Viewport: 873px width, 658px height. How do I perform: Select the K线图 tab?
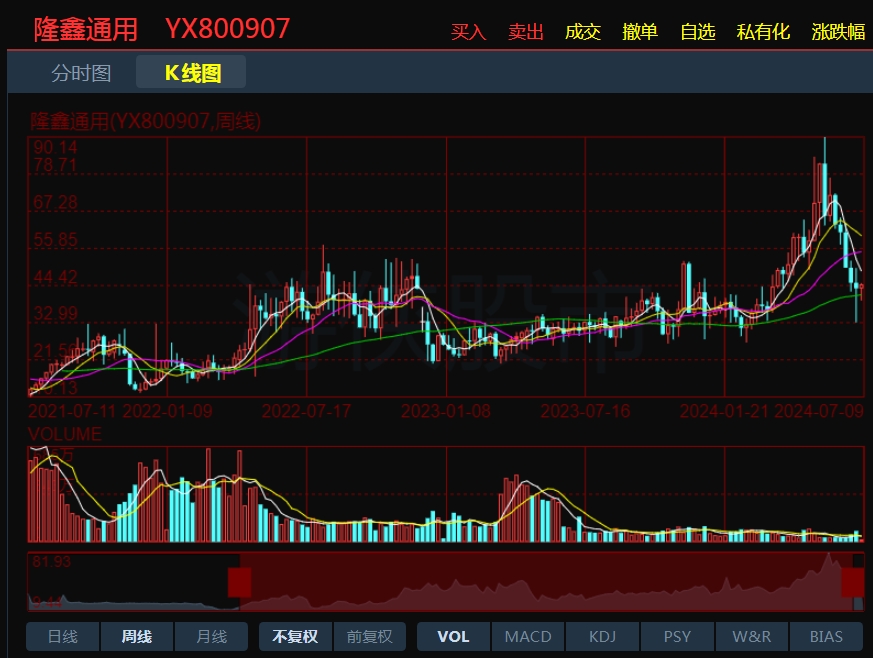pos(192,73)
